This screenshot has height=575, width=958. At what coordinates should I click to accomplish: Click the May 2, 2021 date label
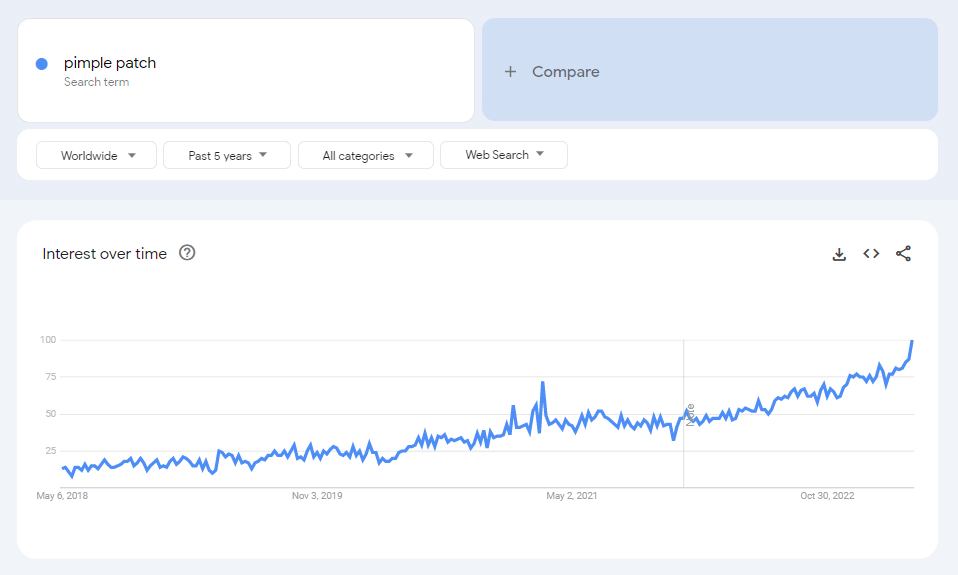[x=572, y=495]
